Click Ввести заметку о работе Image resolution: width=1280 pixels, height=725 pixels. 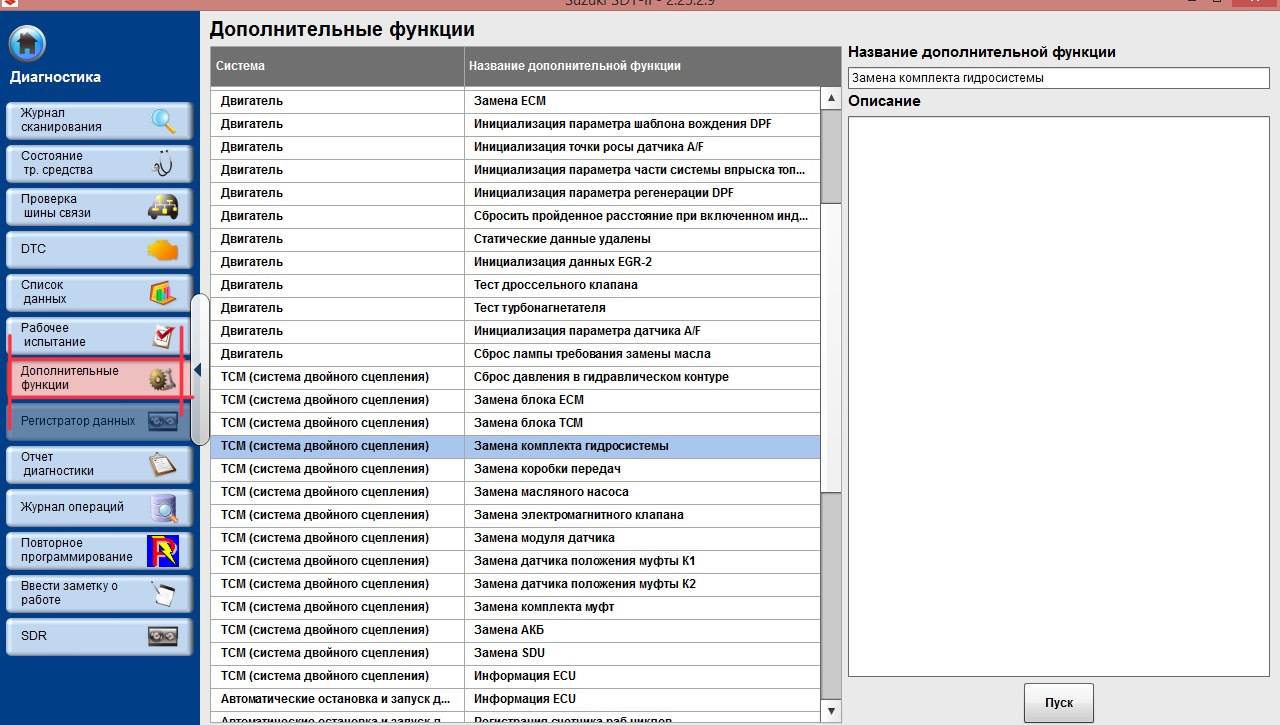click(98, 593)
